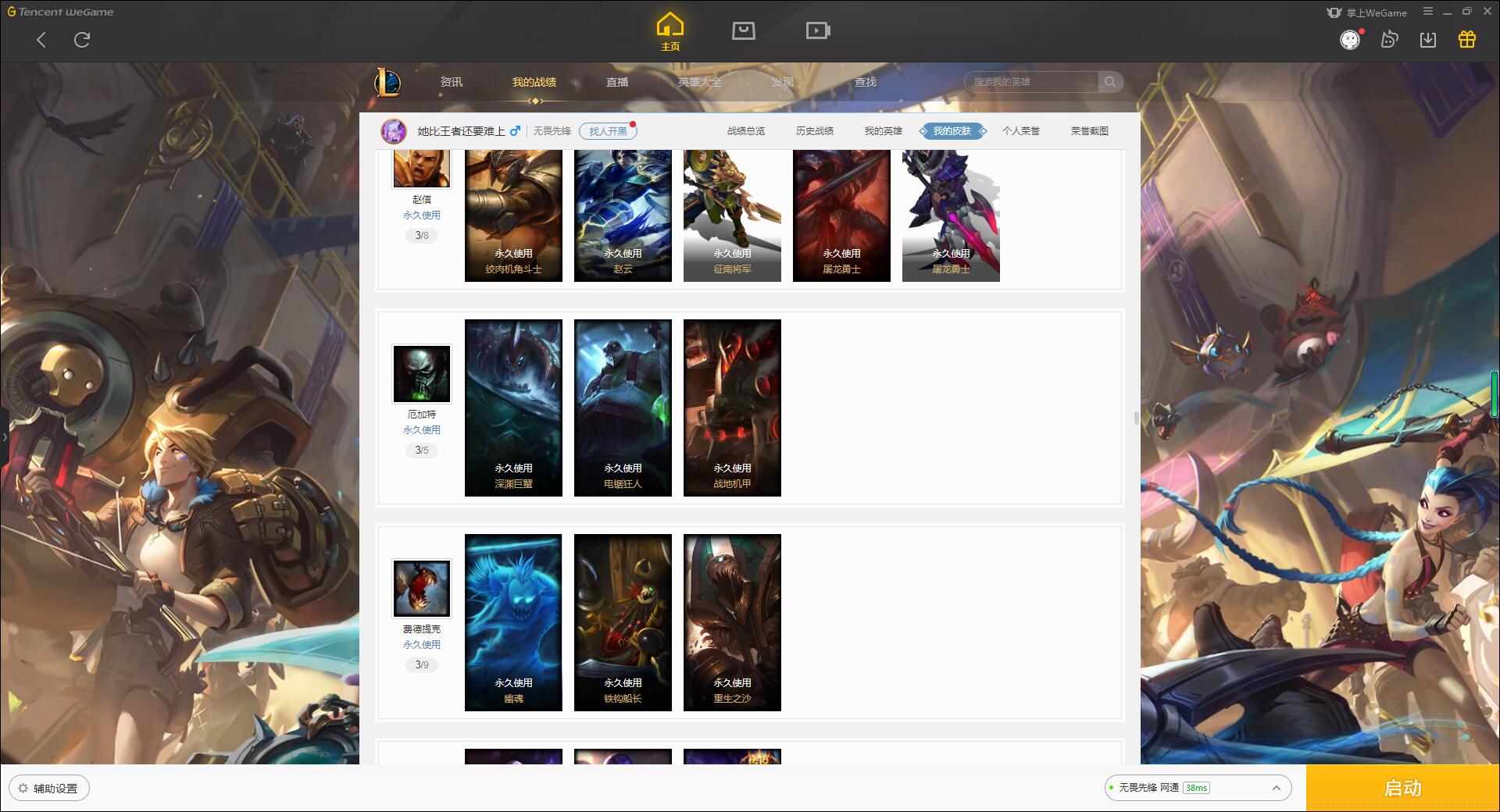Click the player profile avatar

point(394,131)
